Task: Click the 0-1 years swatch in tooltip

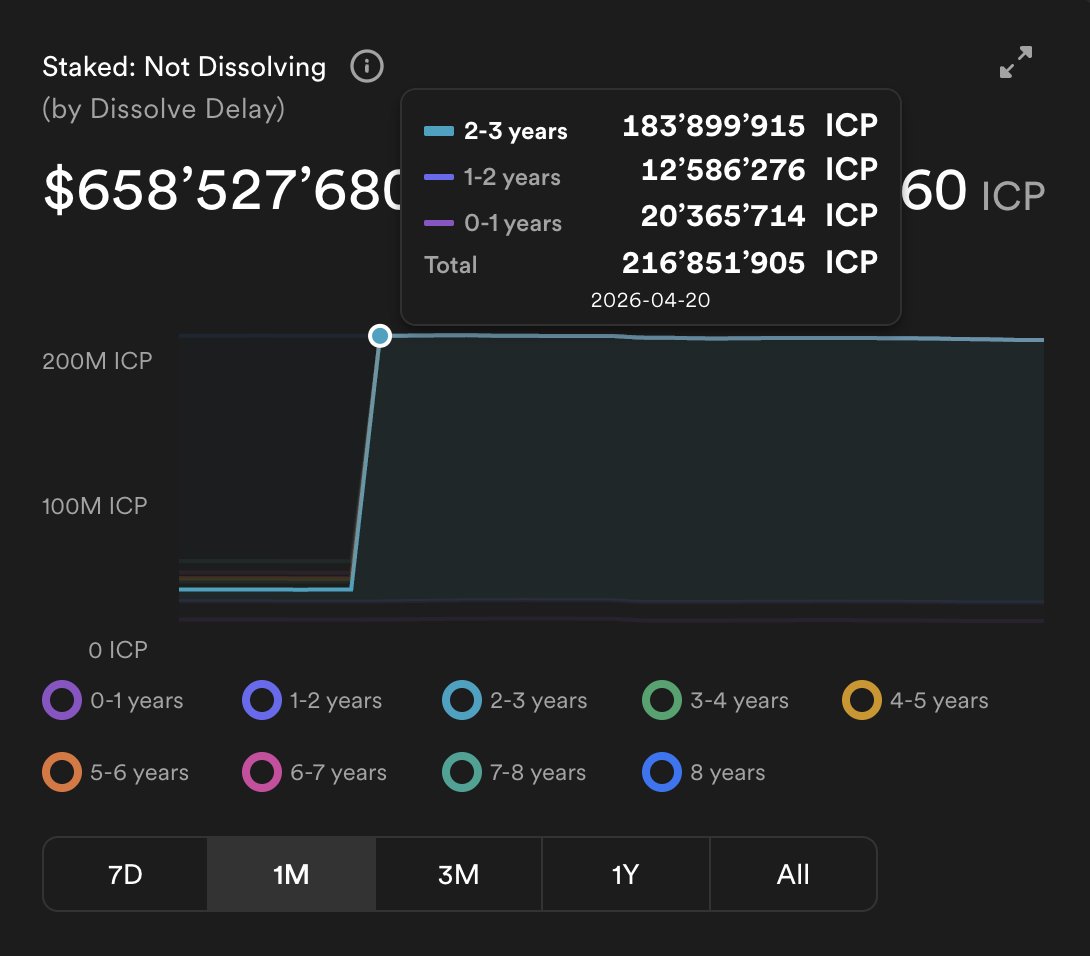Action: (x=439, y=223)
